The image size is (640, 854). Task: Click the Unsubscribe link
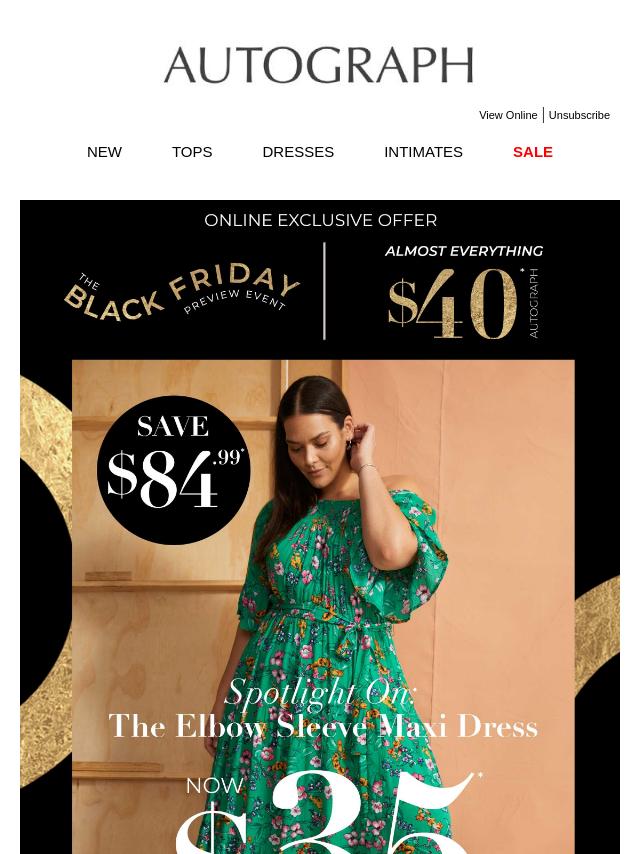(x=578, y=115)
